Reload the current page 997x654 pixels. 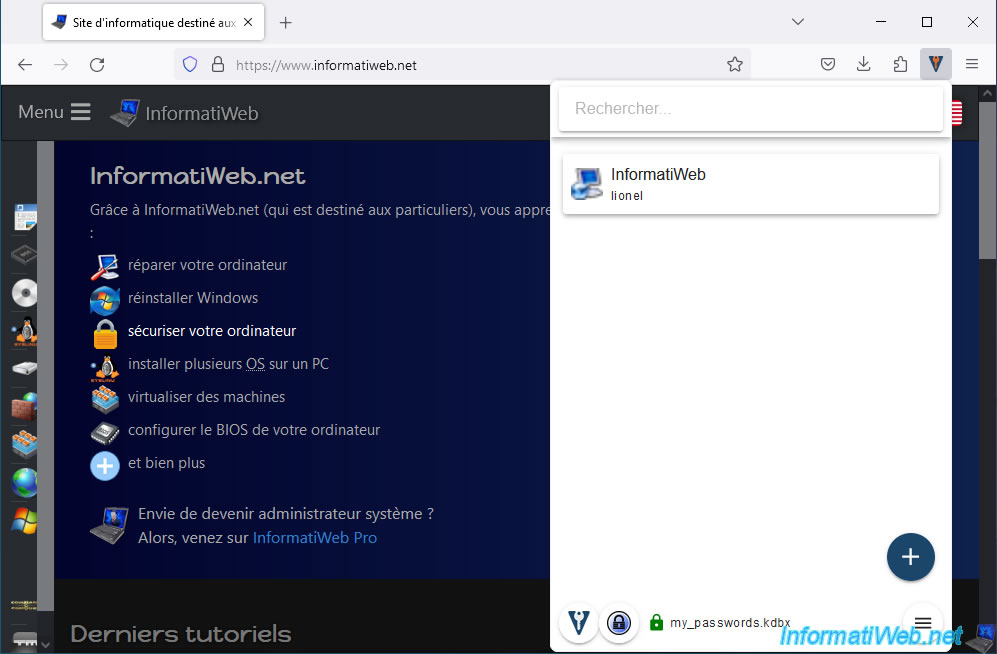[97, 64]
